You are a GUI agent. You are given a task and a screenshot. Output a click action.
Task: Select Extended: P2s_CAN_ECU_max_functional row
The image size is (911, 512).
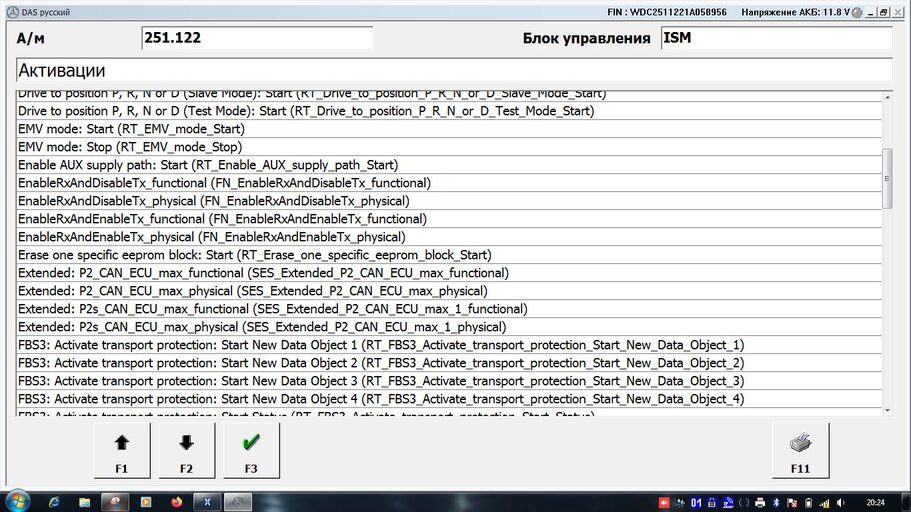pos(449,309)
